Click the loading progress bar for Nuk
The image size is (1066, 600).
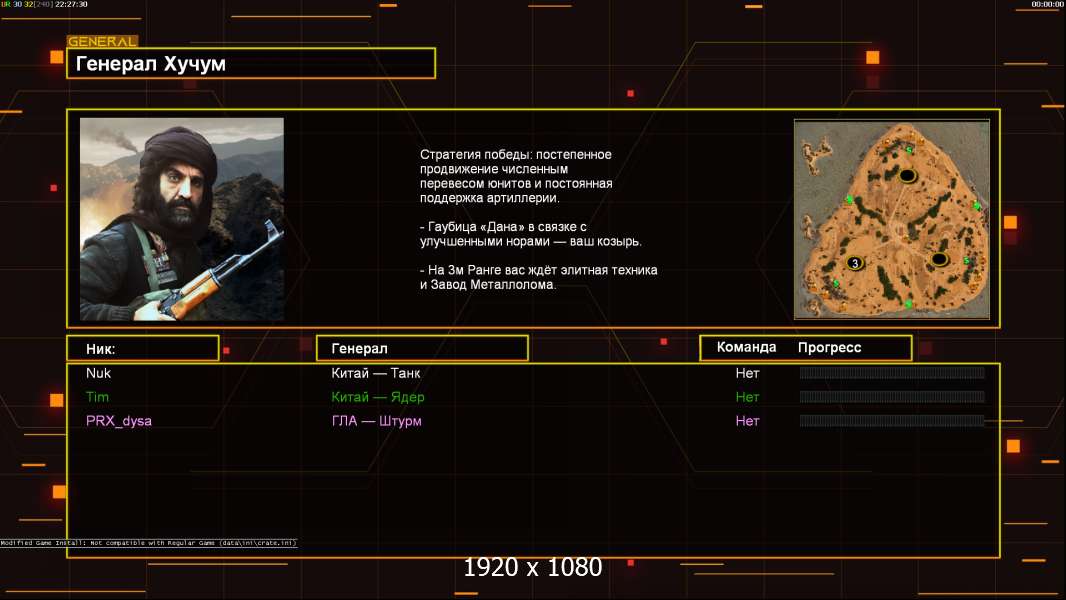tap(892, 372)
